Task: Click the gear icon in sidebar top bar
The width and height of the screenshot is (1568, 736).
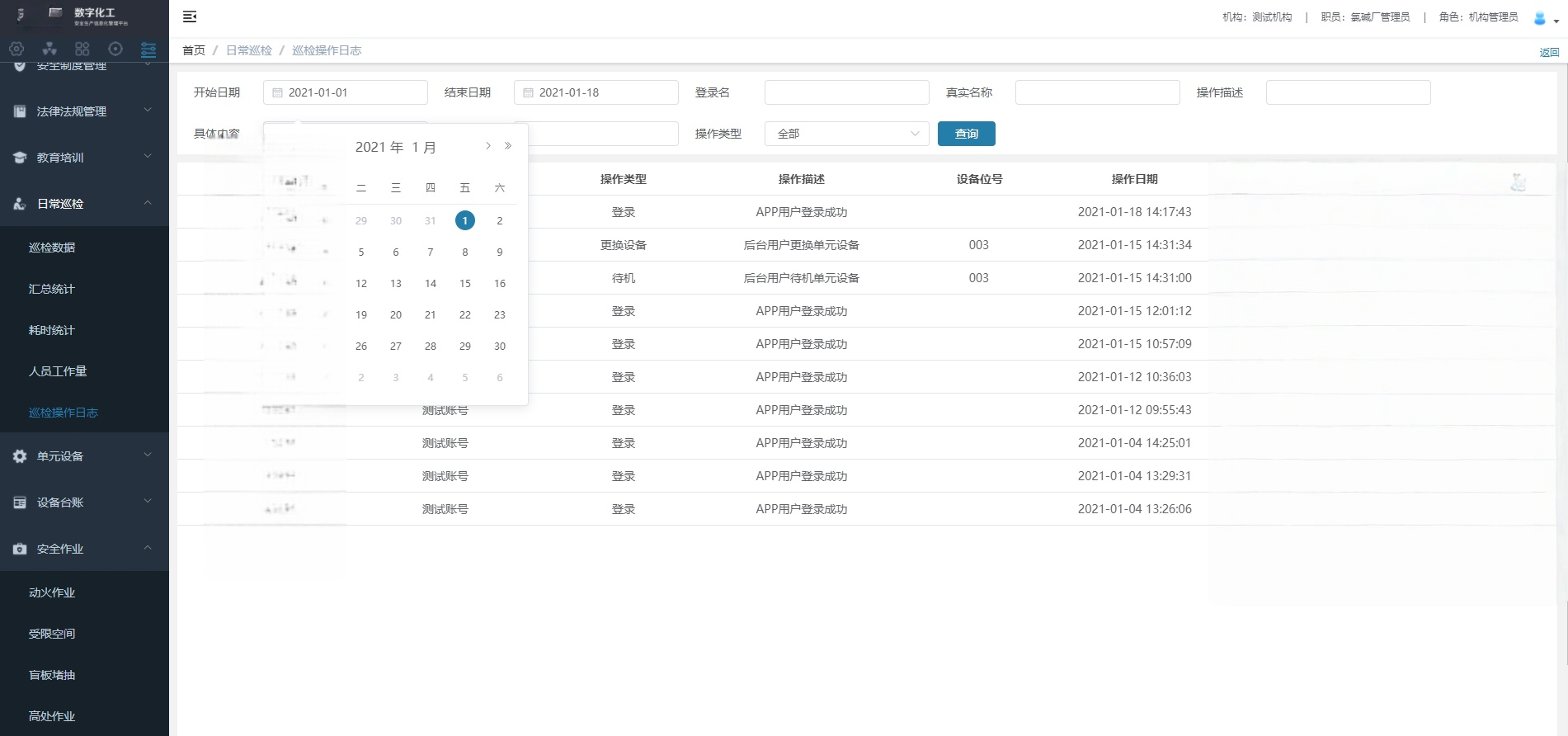Action: tap(16, 49)
